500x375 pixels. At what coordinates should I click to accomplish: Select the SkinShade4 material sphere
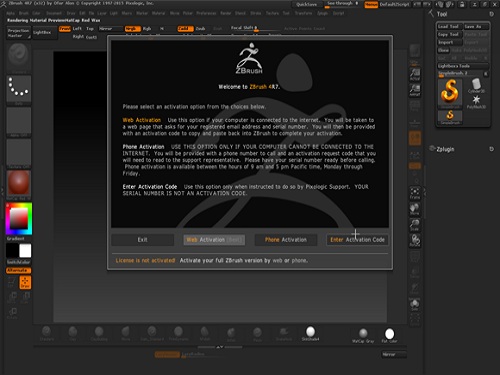point(310,333)
